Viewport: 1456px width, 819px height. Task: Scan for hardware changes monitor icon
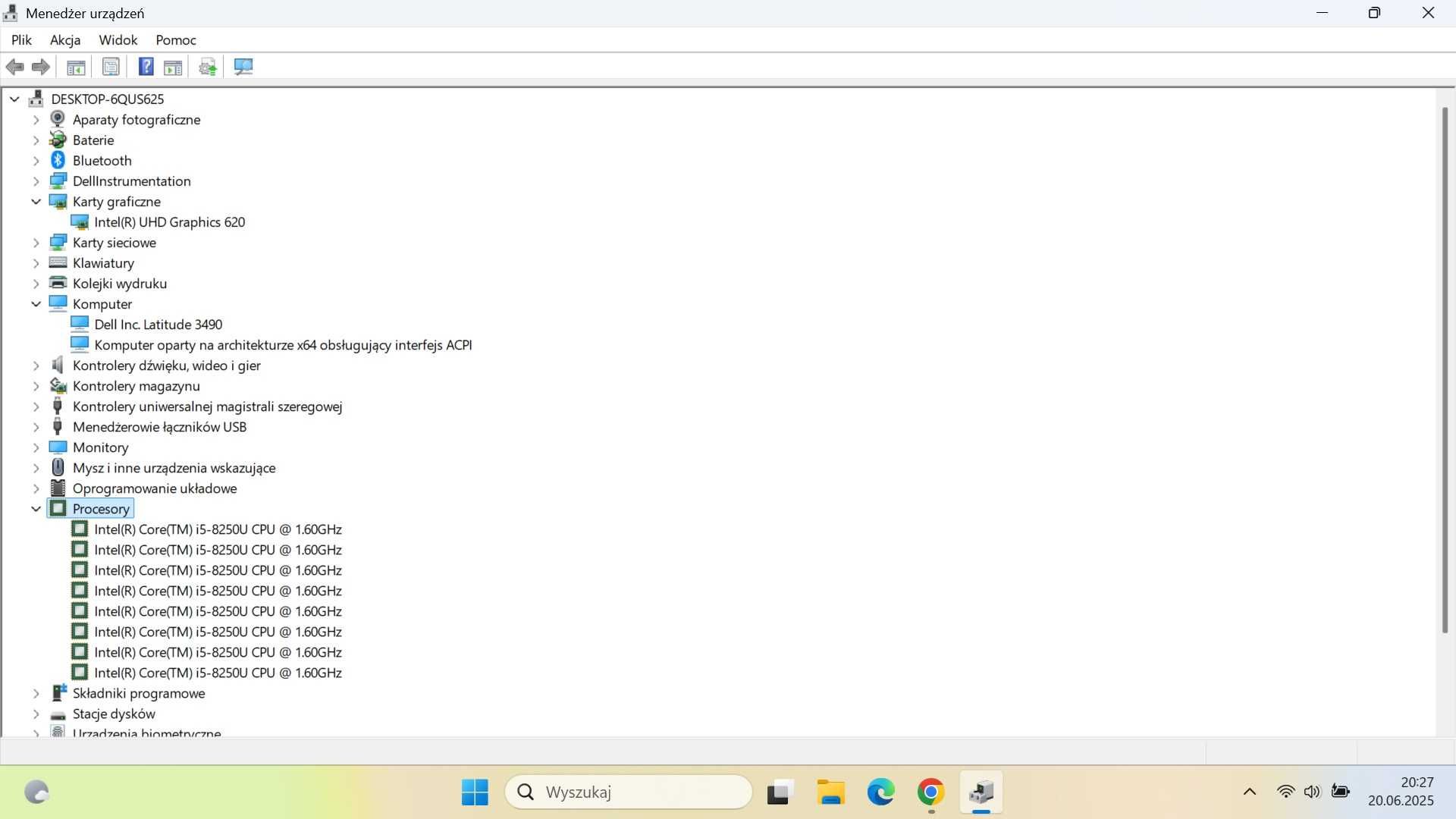pos(243,67)
